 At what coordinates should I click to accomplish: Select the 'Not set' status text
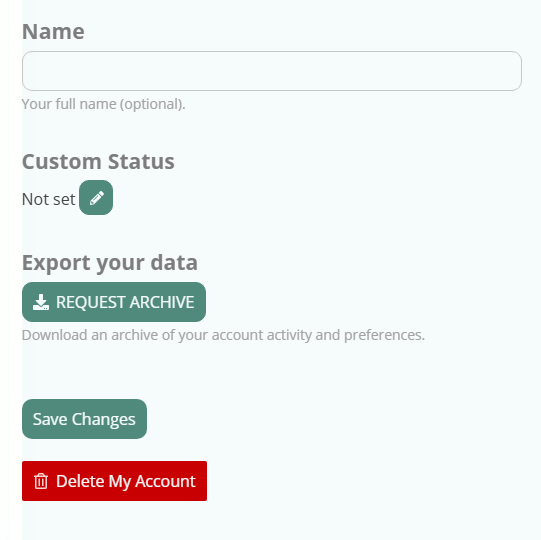point(48,199)
